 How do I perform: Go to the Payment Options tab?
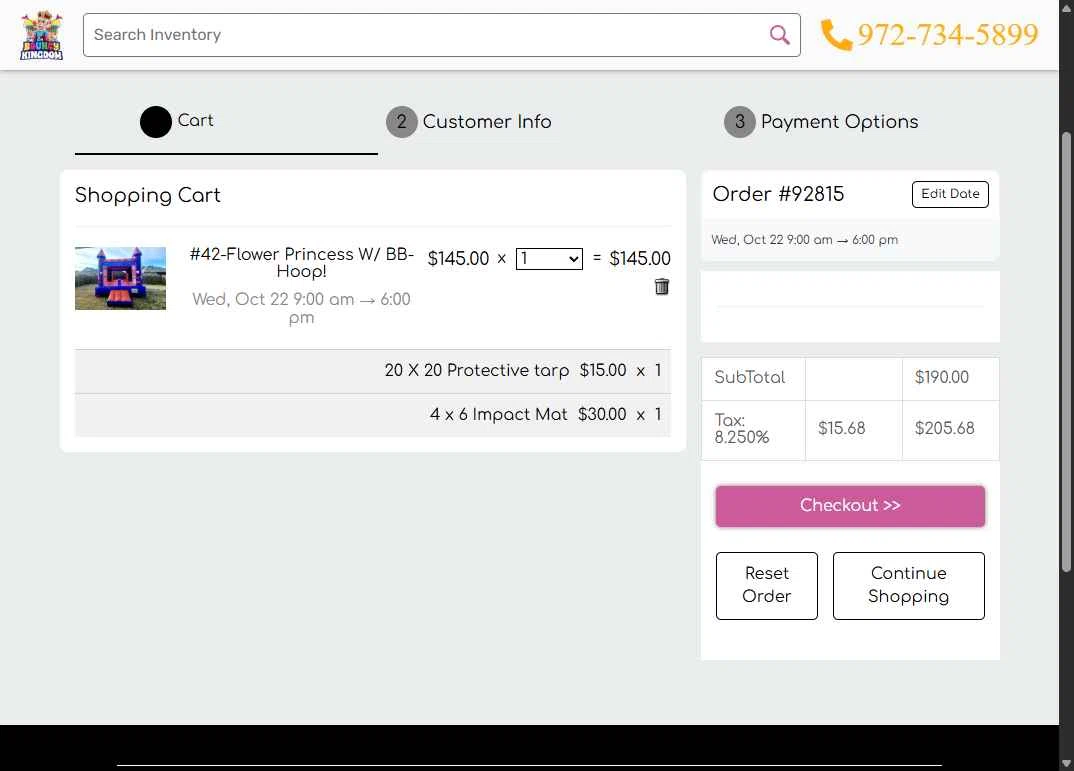(839, 122)
